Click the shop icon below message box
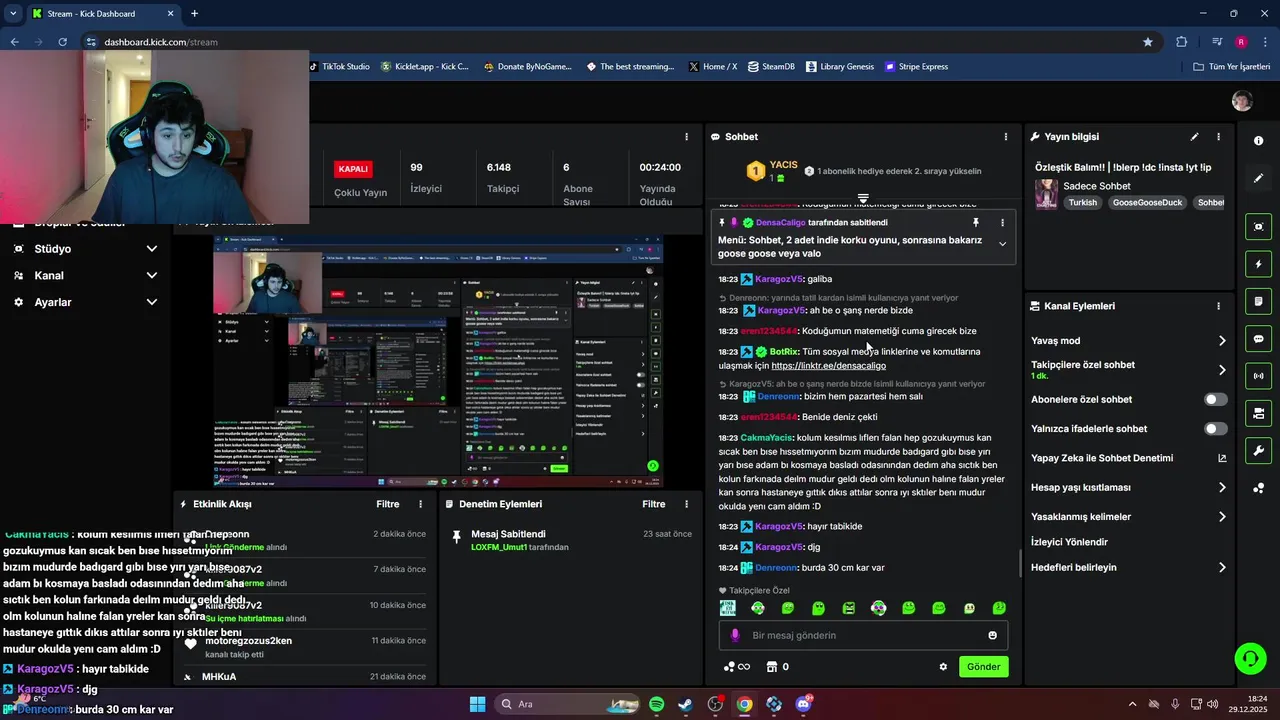Screen dimensions: 1280x720 771,667
